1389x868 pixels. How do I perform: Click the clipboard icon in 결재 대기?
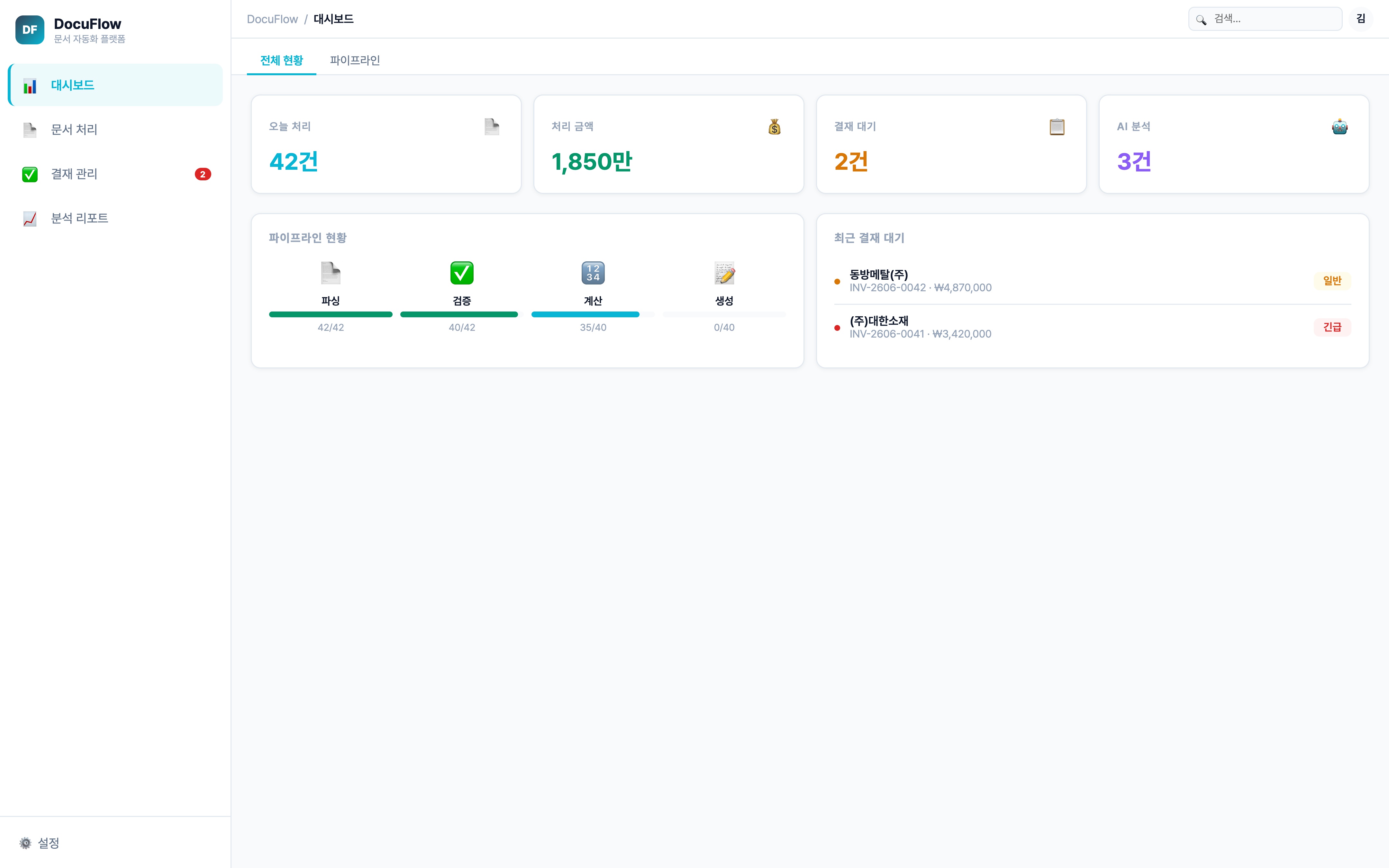tap(1057, 126)
